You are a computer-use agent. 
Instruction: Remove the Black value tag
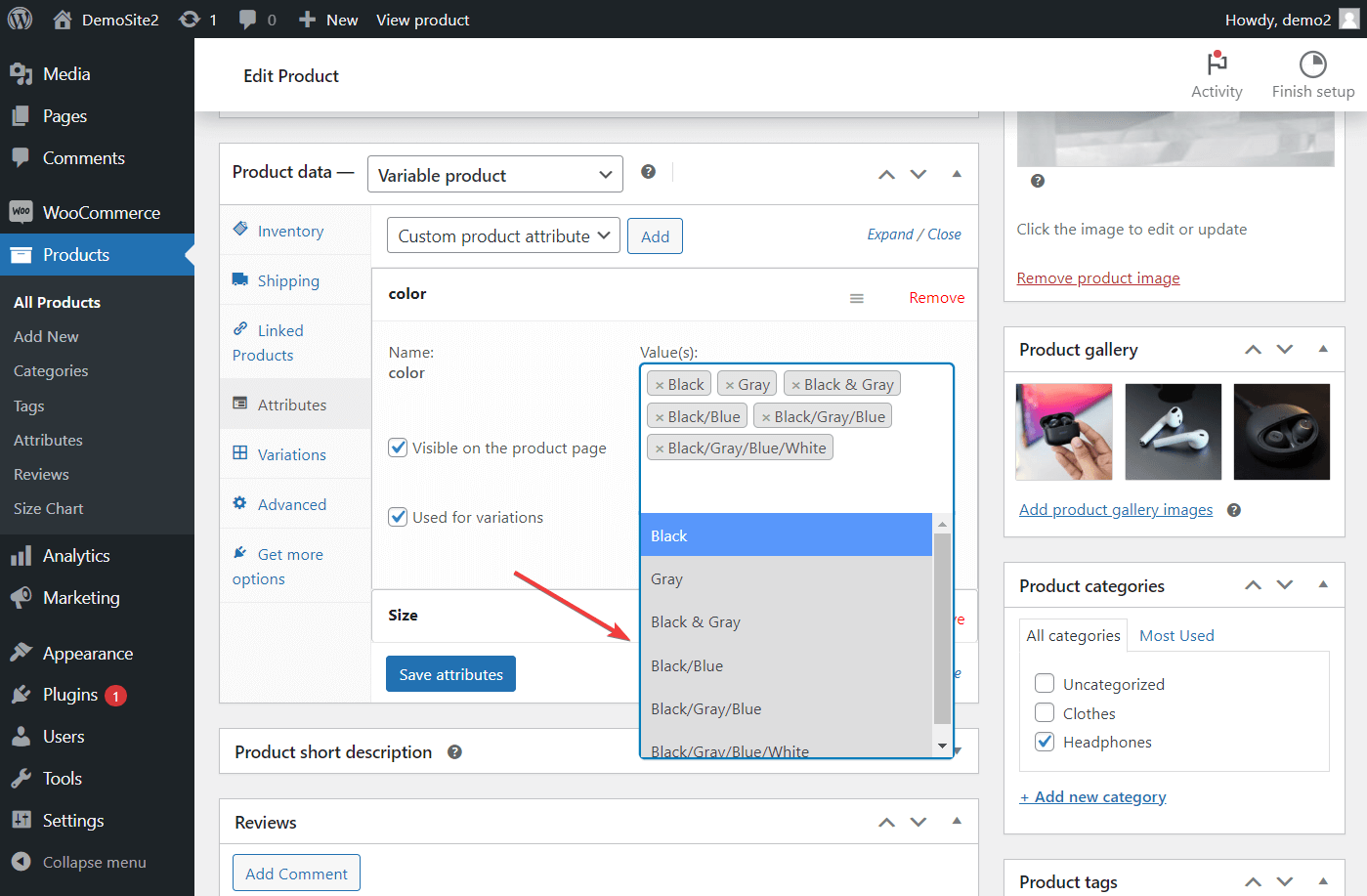(x=660, y=386)
